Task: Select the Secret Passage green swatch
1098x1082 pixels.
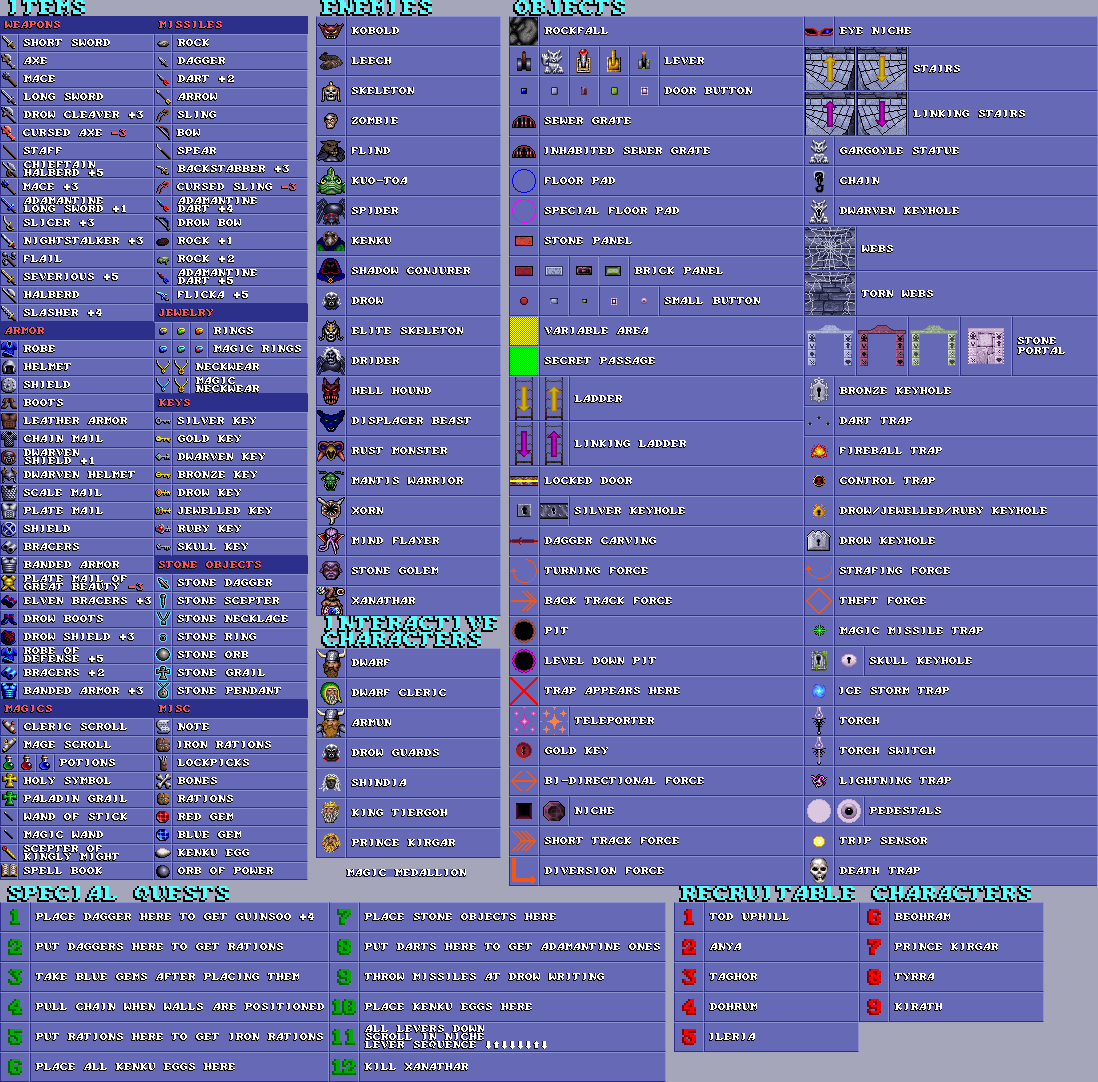Action: (524, 361)
